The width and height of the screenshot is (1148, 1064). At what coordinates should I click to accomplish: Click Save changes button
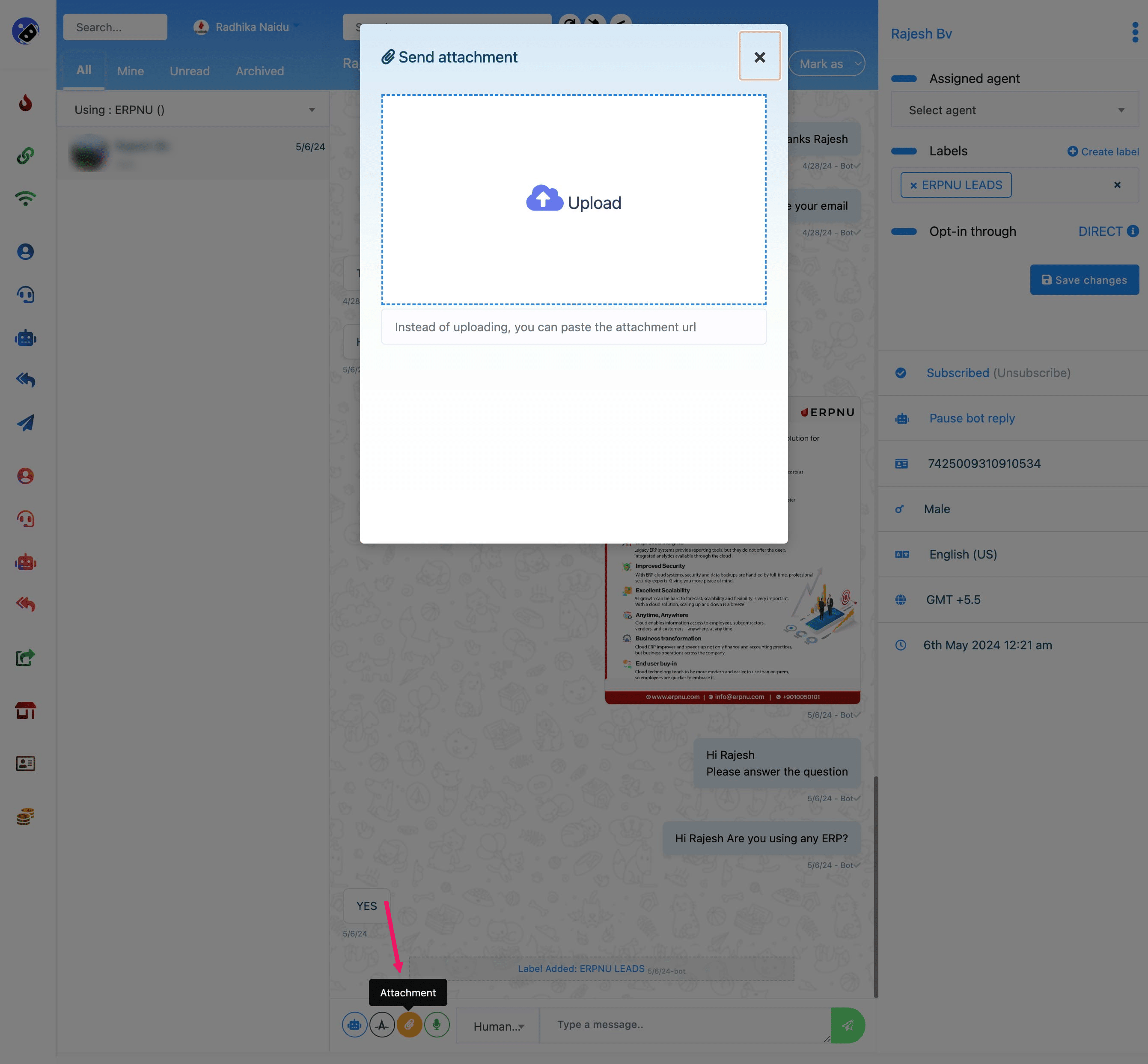point(1084,280)
